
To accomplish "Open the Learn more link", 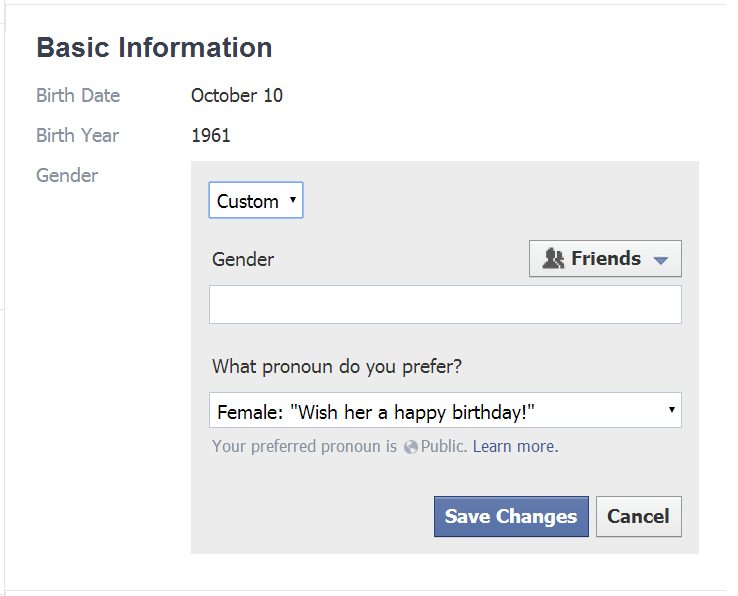I will (x=515, y=446).
